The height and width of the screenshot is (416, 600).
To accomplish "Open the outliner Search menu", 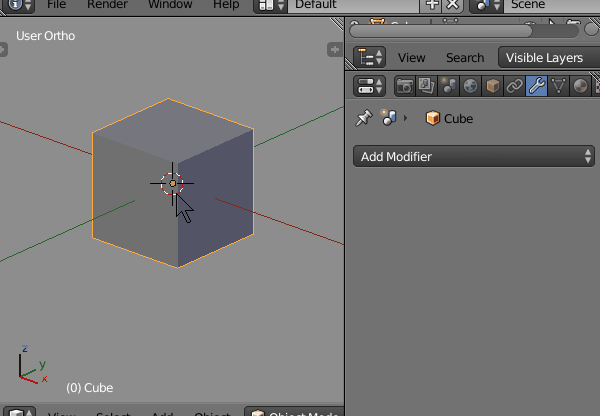I will click(x=465, y=58).
